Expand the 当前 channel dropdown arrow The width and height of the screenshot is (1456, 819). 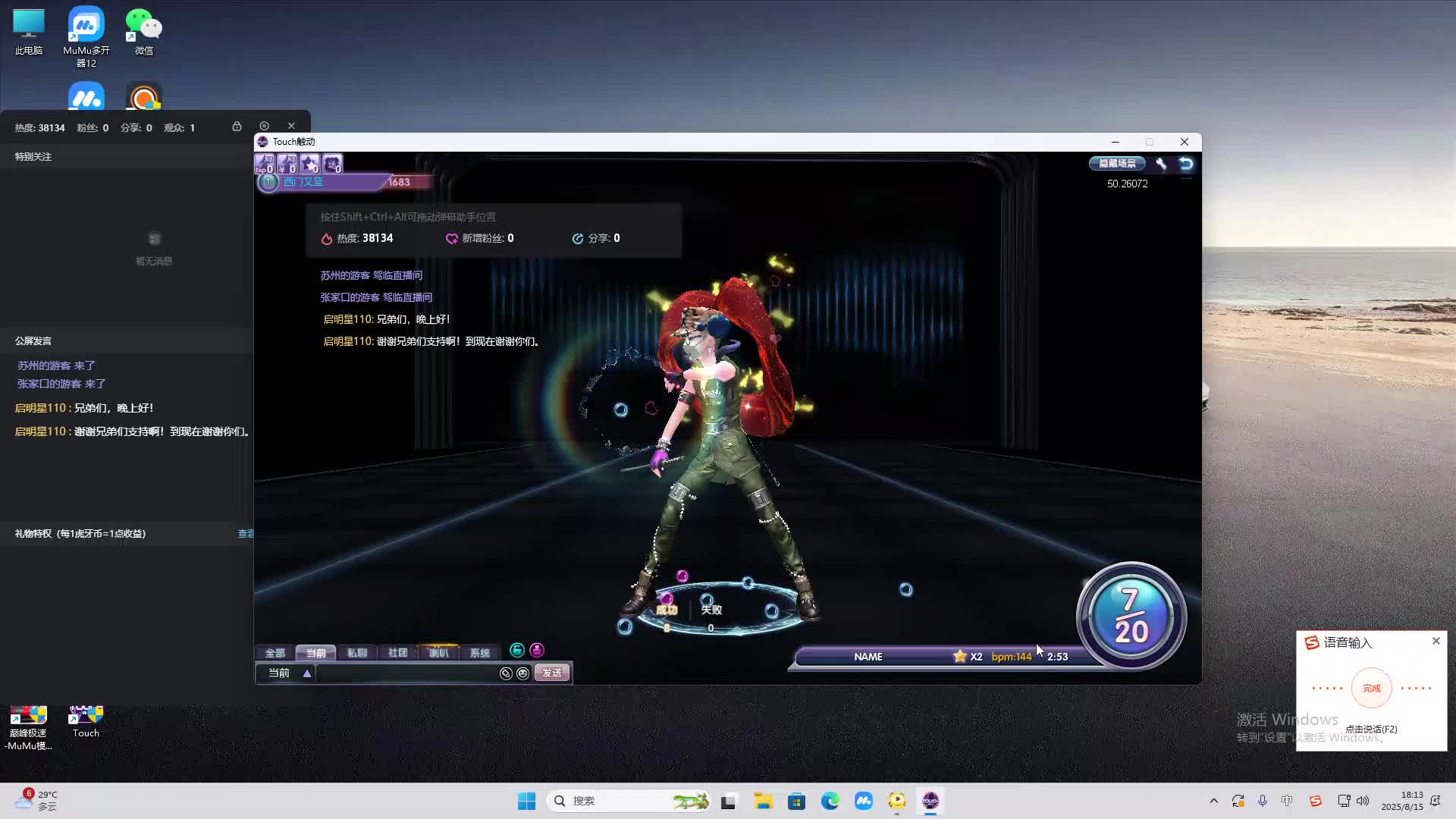pos(307,673)
